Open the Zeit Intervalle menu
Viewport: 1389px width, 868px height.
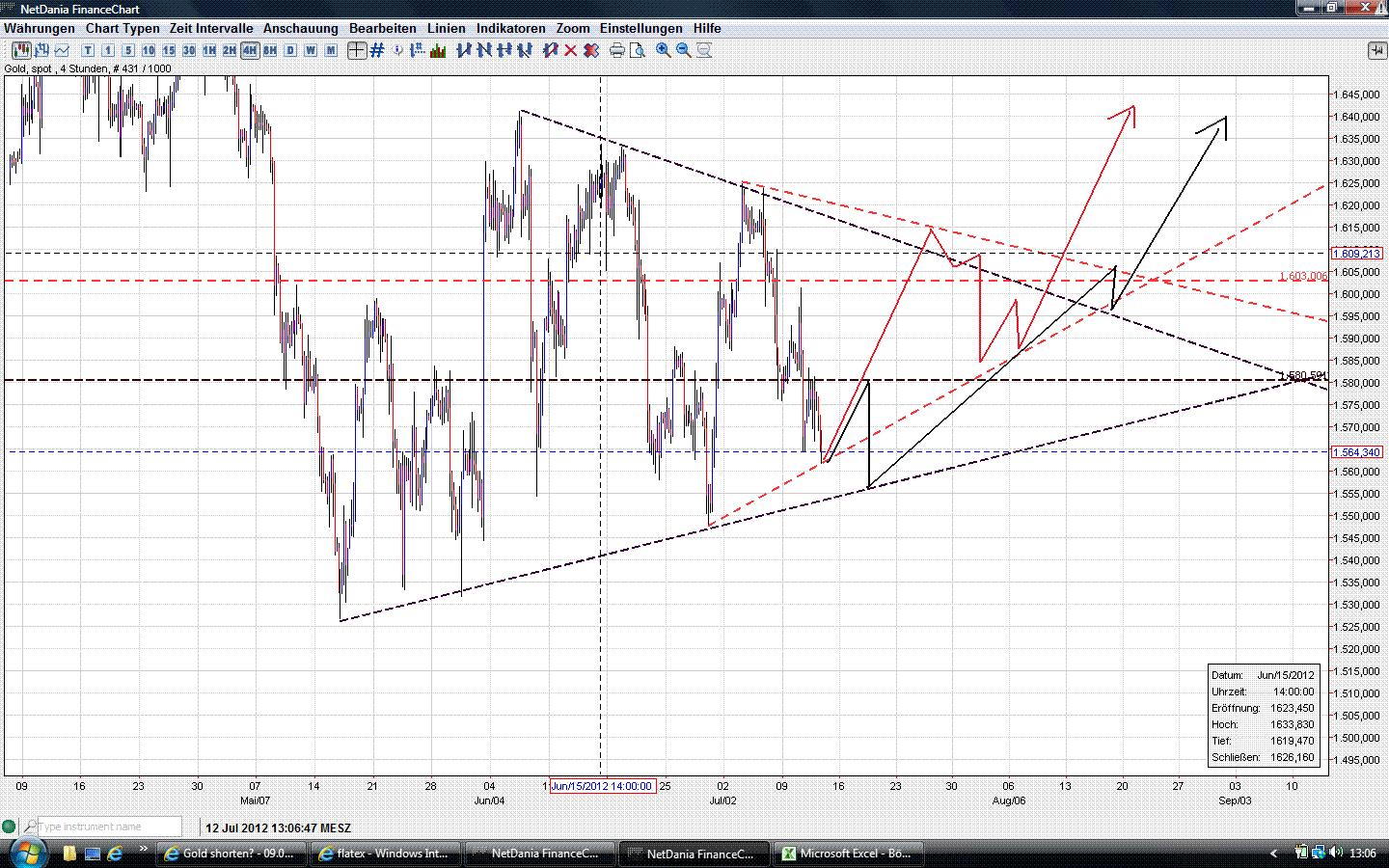[x=210, y=28]
